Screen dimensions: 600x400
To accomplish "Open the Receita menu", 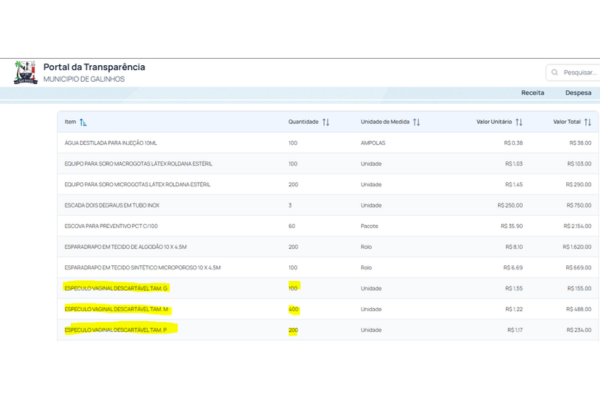I will tap(532, 91).
